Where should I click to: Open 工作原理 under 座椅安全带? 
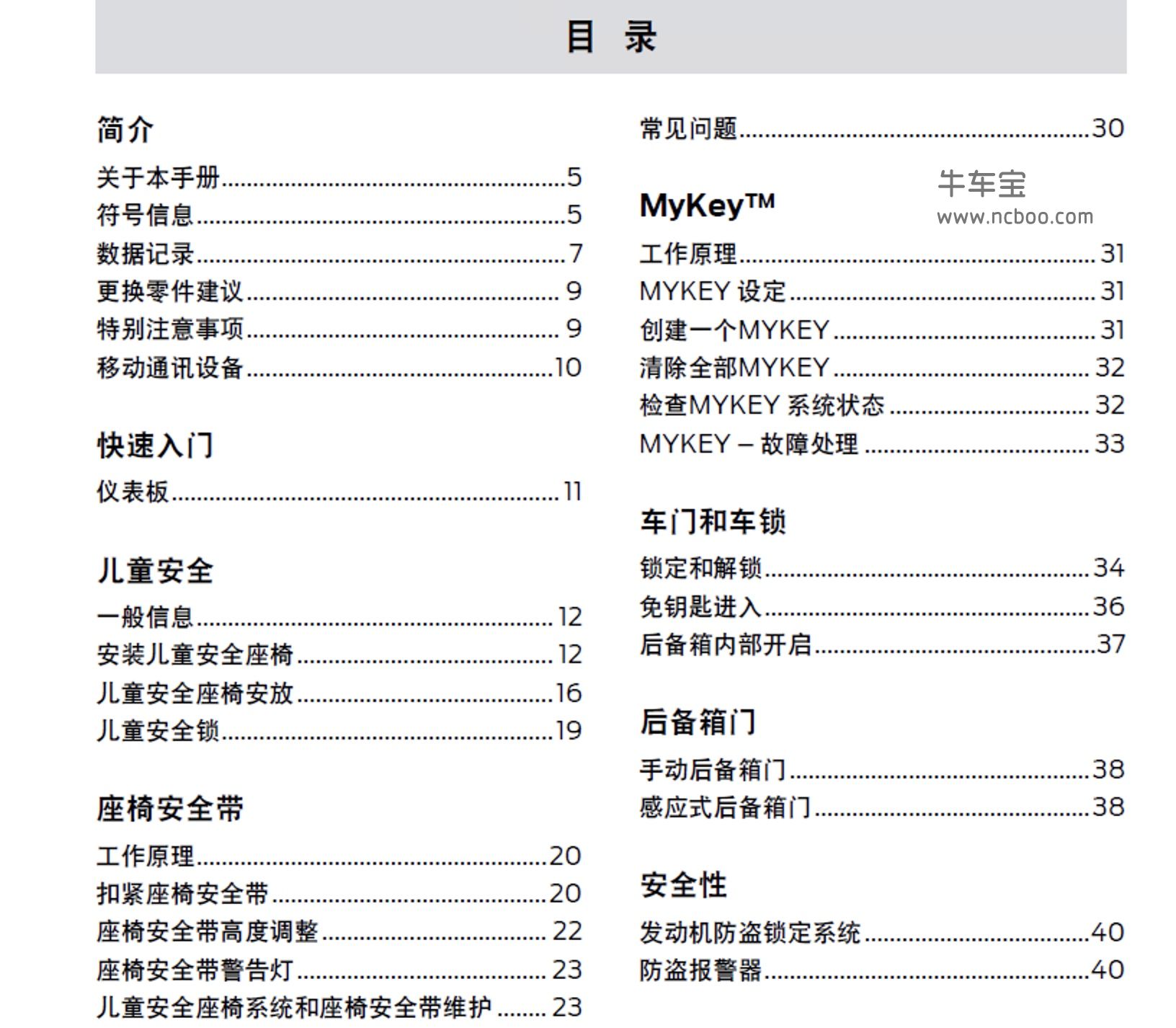click(339, 856)
